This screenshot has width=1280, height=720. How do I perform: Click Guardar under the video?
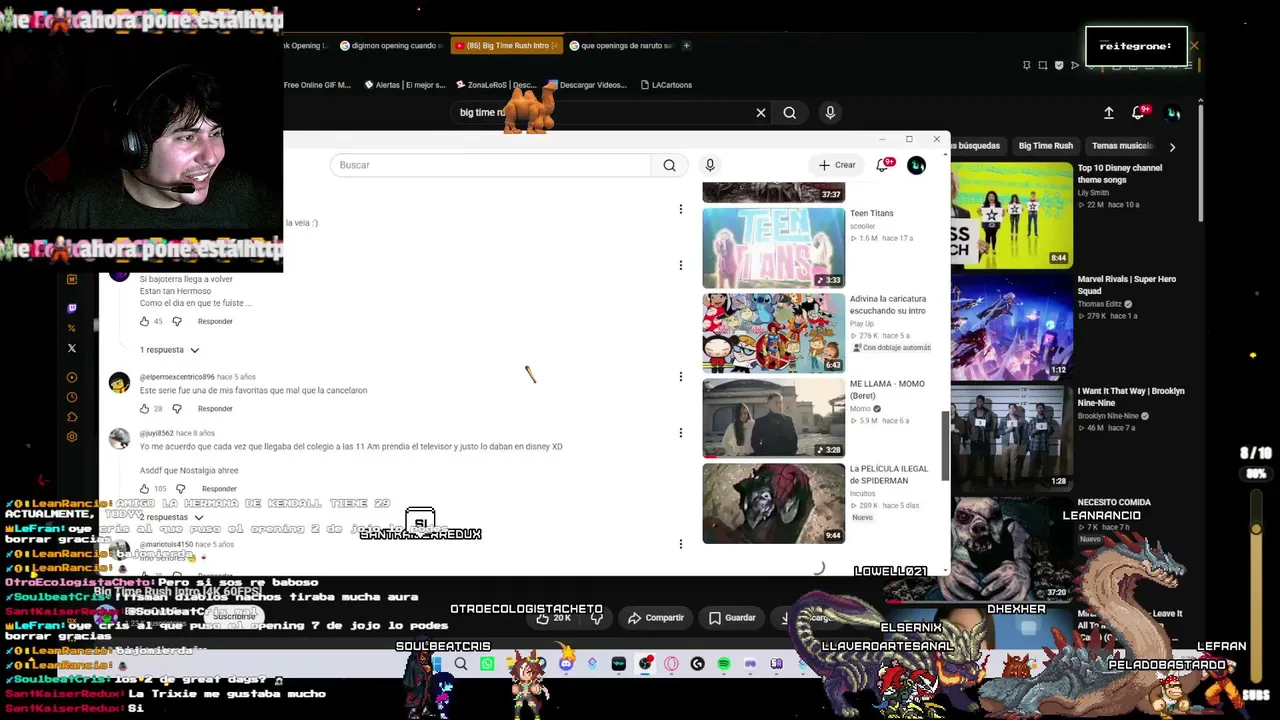(732, 618)
